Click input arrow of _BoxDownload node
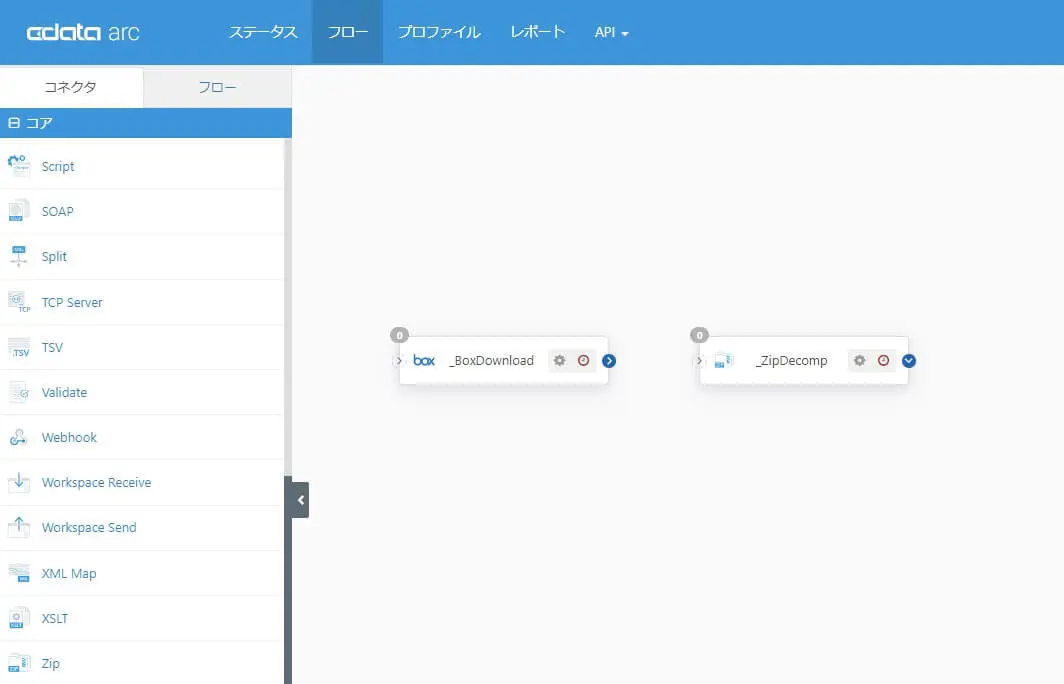The width and height of the screenshot is (1064, 684). point(398,361)
